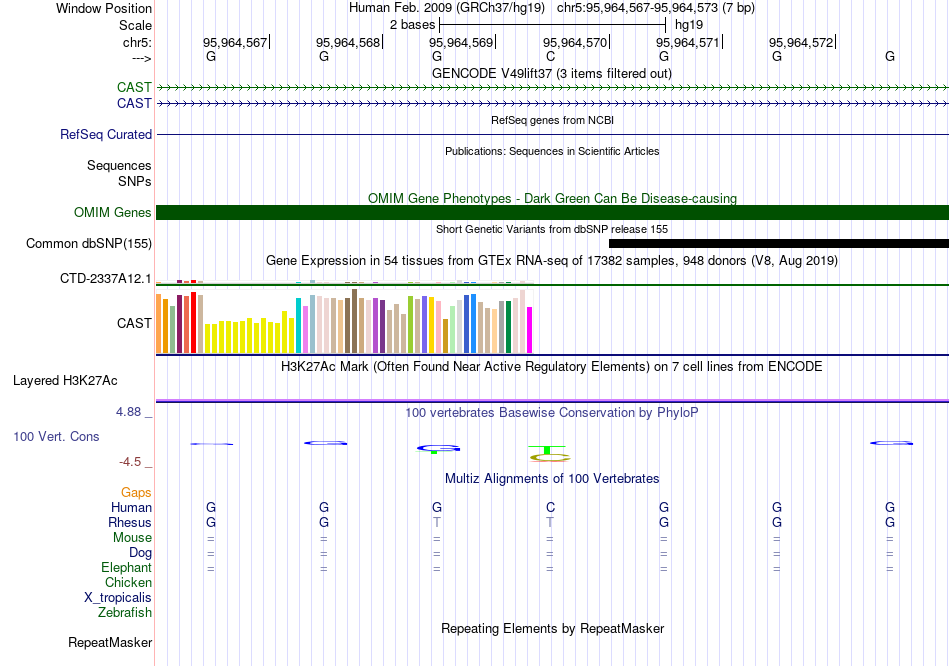Viewport: 950px width, 666px height.
Task: Open the PhyloP Basewise Conservation title
Action: coord(552,412)
